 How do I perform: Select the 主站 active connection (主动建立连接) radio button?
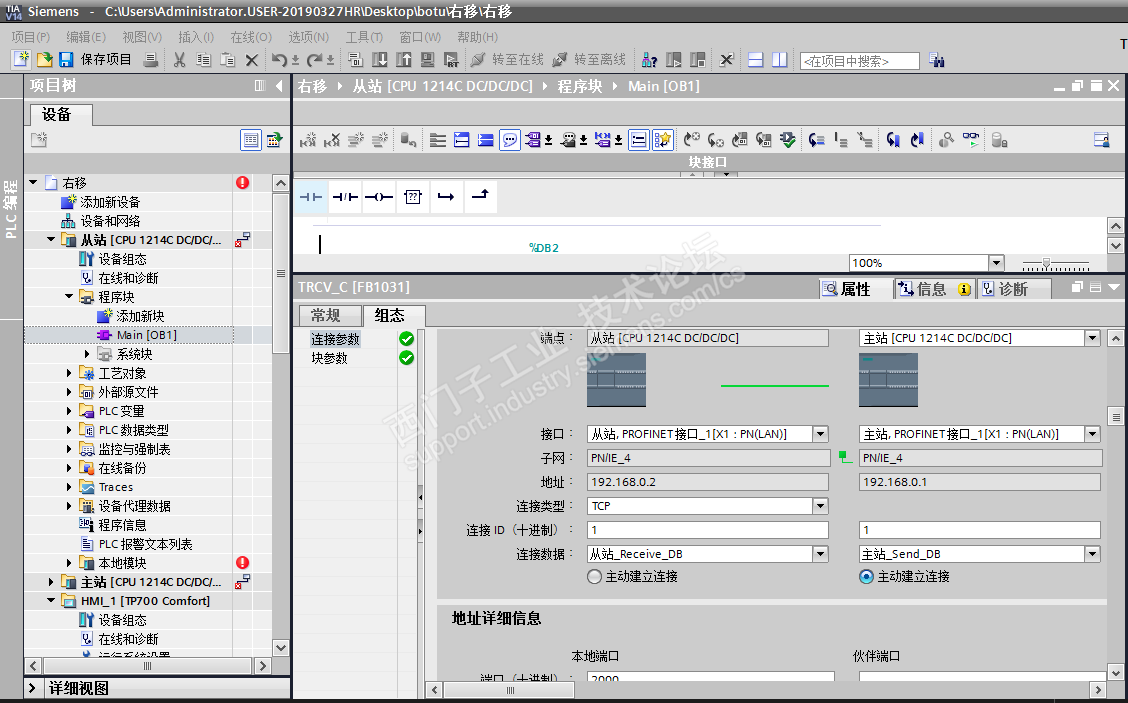coord(867,577)
